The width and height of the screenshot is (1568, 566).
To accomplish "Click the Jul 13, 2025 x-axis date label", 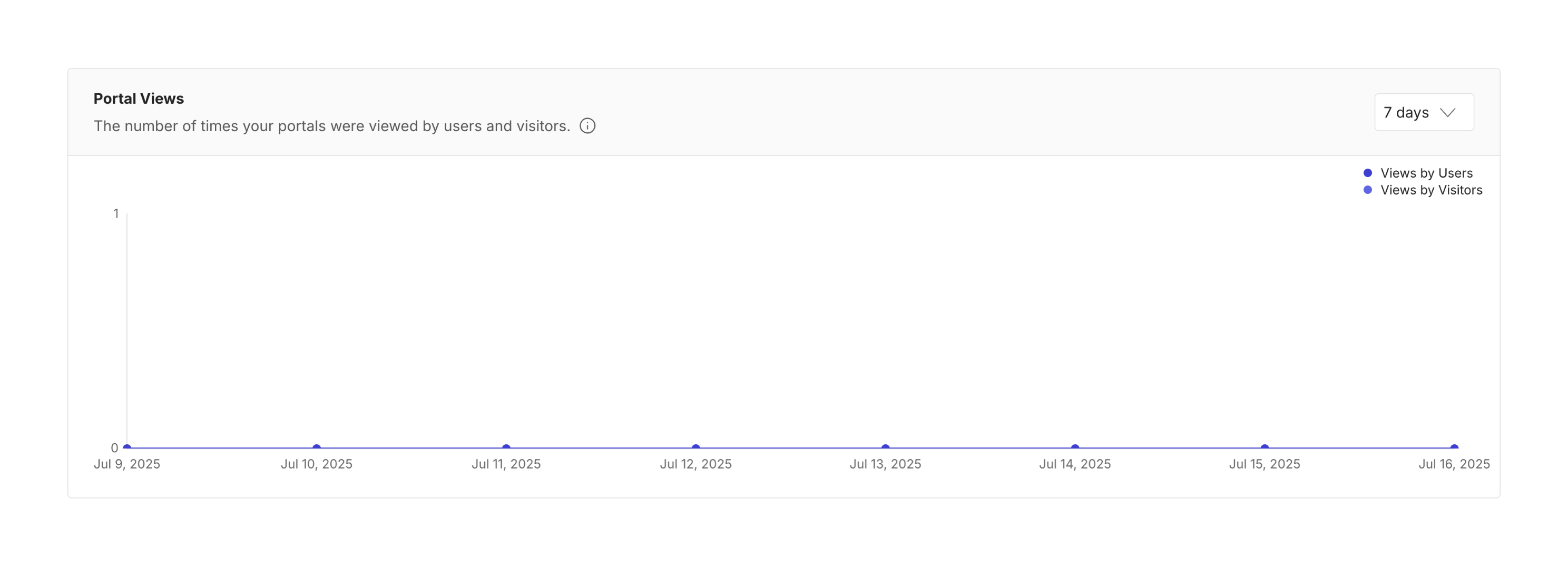I will [886, 464].
